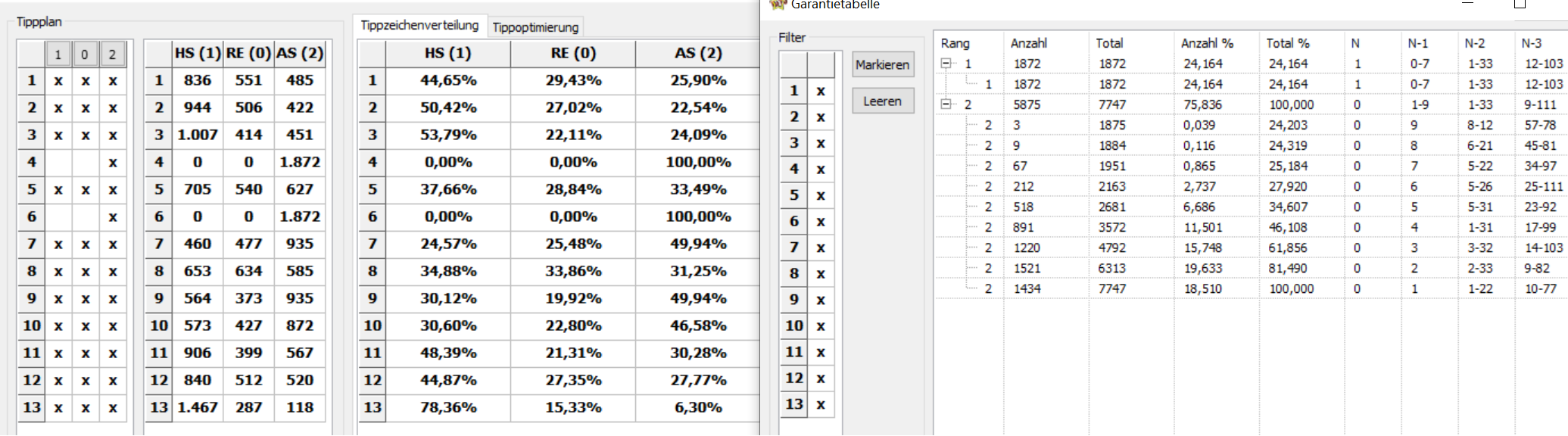Click the HS (1) percentage for match 13
Screen dimensions: 1568x436
[x=448, y=407]
